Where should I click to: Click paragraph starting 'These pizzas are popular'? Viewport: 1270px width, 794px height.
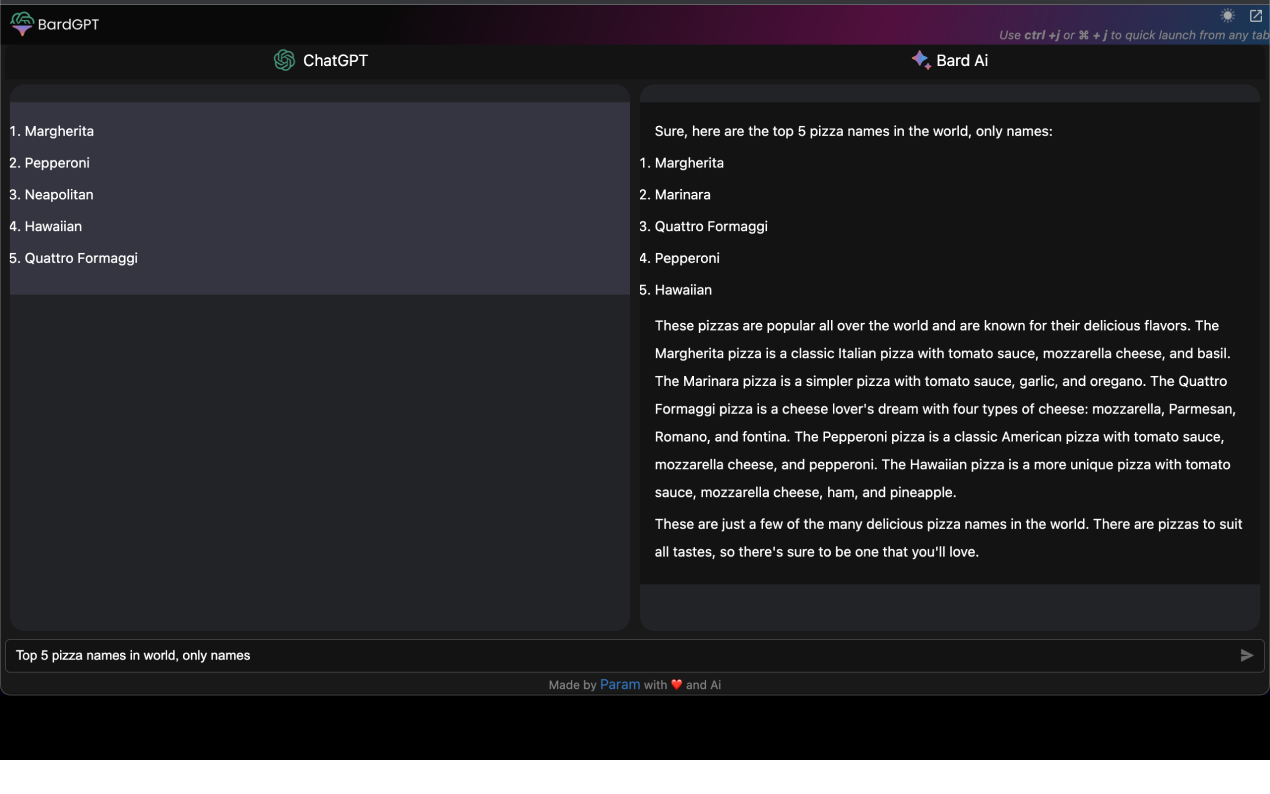(947, 409)
